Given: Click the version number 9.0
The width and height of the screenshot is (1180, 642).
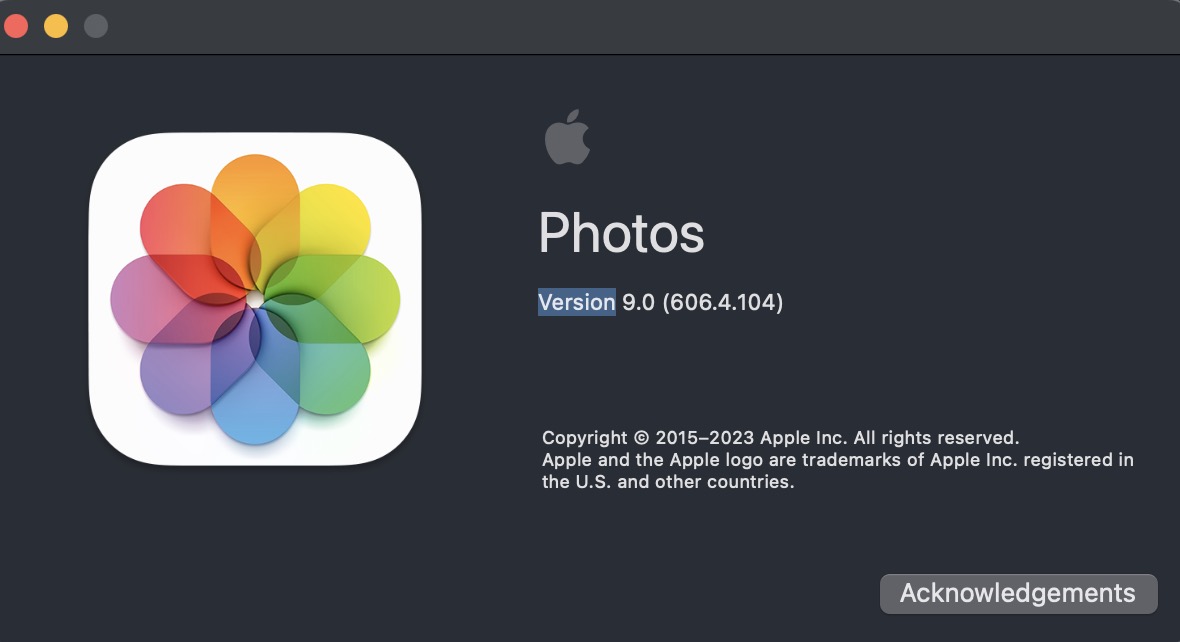Looking at the screenshot, I should (x=638, y=302).
